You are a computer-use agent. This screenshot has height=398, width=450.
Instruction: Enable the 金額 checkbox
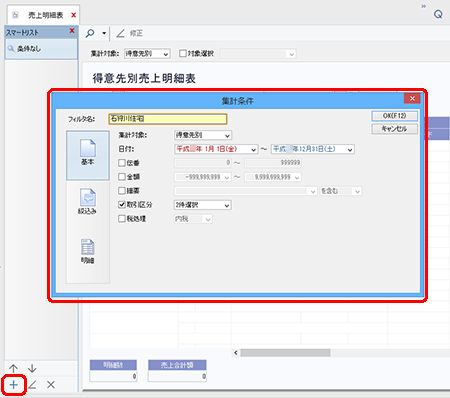[122, 177]
